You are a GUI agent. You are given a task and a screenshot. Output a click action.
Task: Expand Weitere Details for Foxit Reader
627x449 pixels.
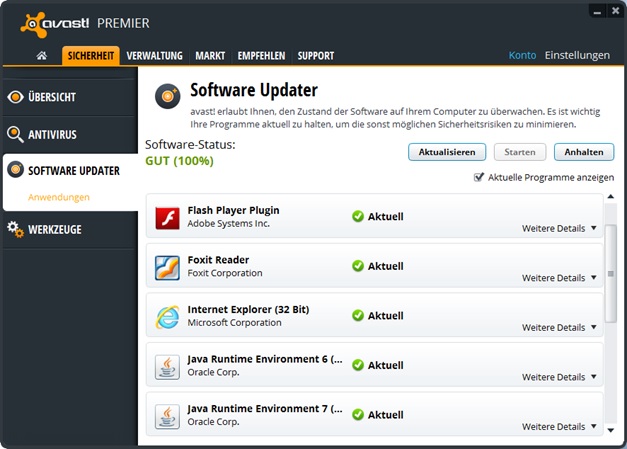[559, 278]
